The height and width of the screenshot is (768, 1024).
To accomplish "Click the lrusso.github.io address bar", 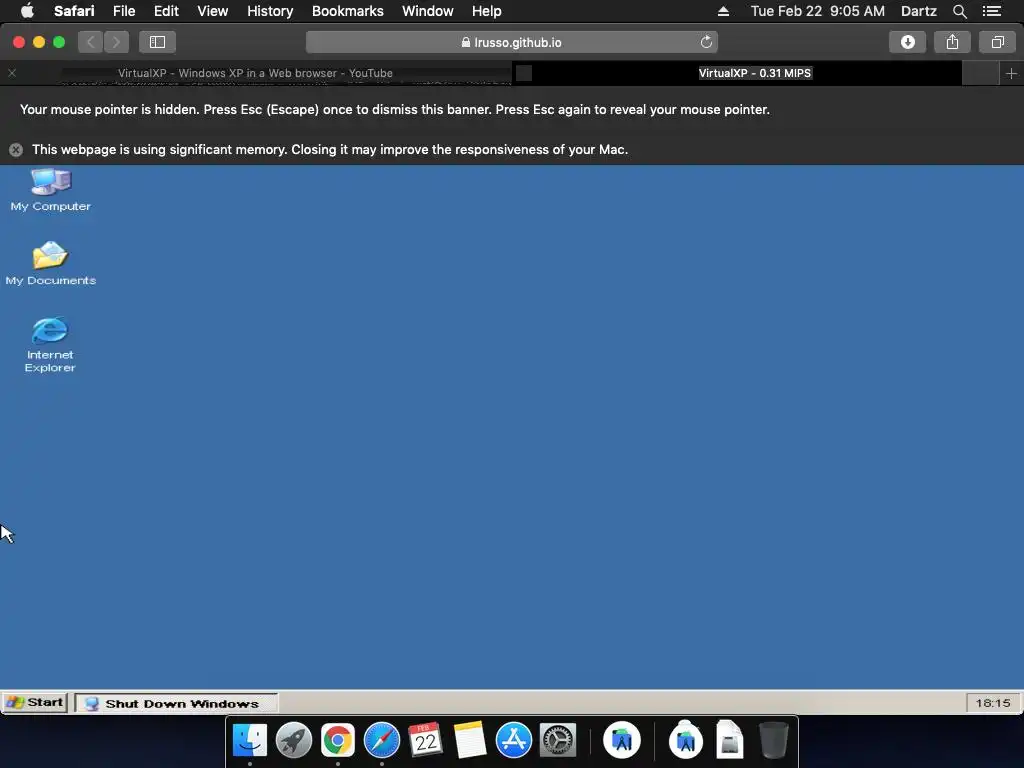I will pos(511,42).
